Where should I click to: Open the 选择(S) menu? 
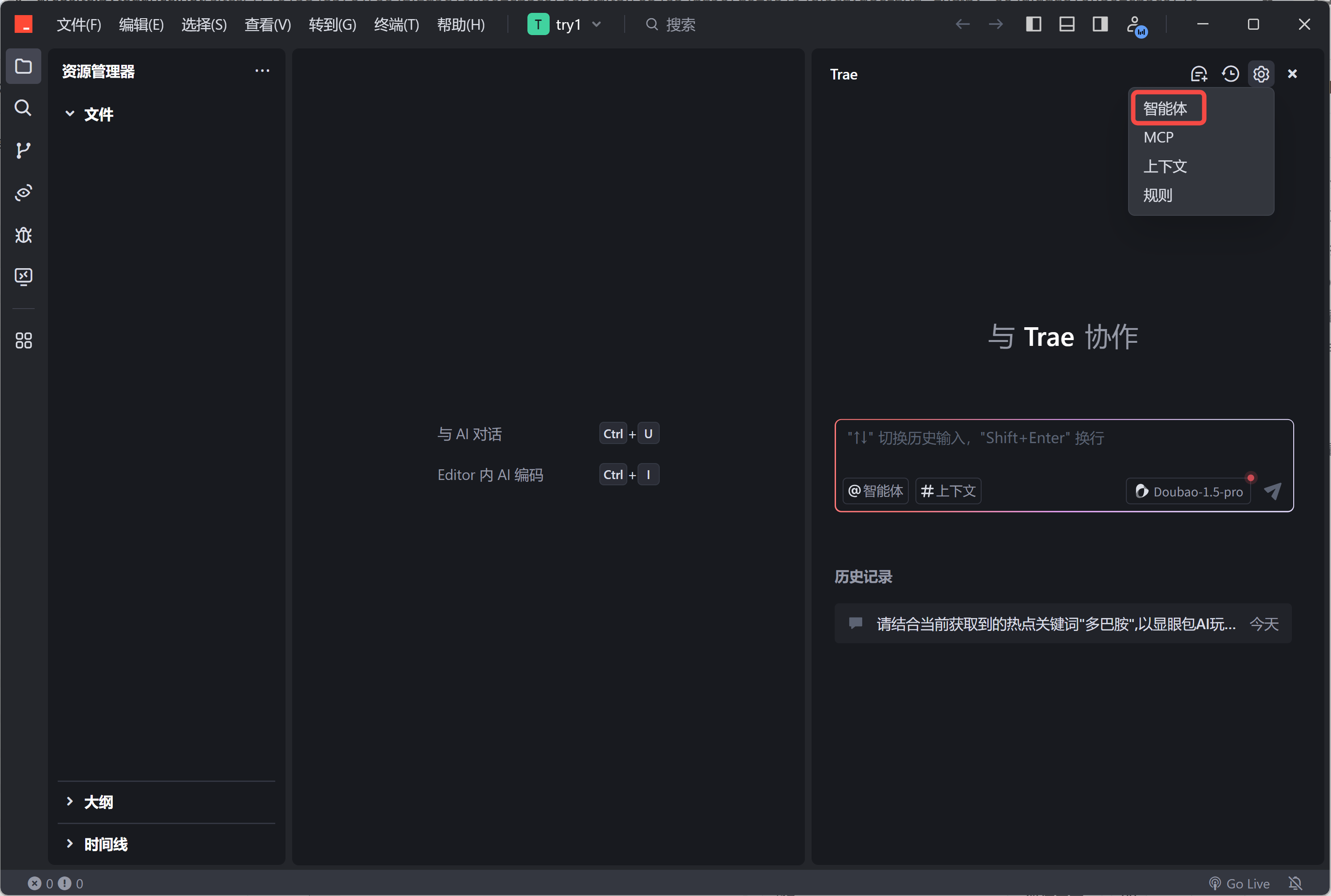coord(204,24)
